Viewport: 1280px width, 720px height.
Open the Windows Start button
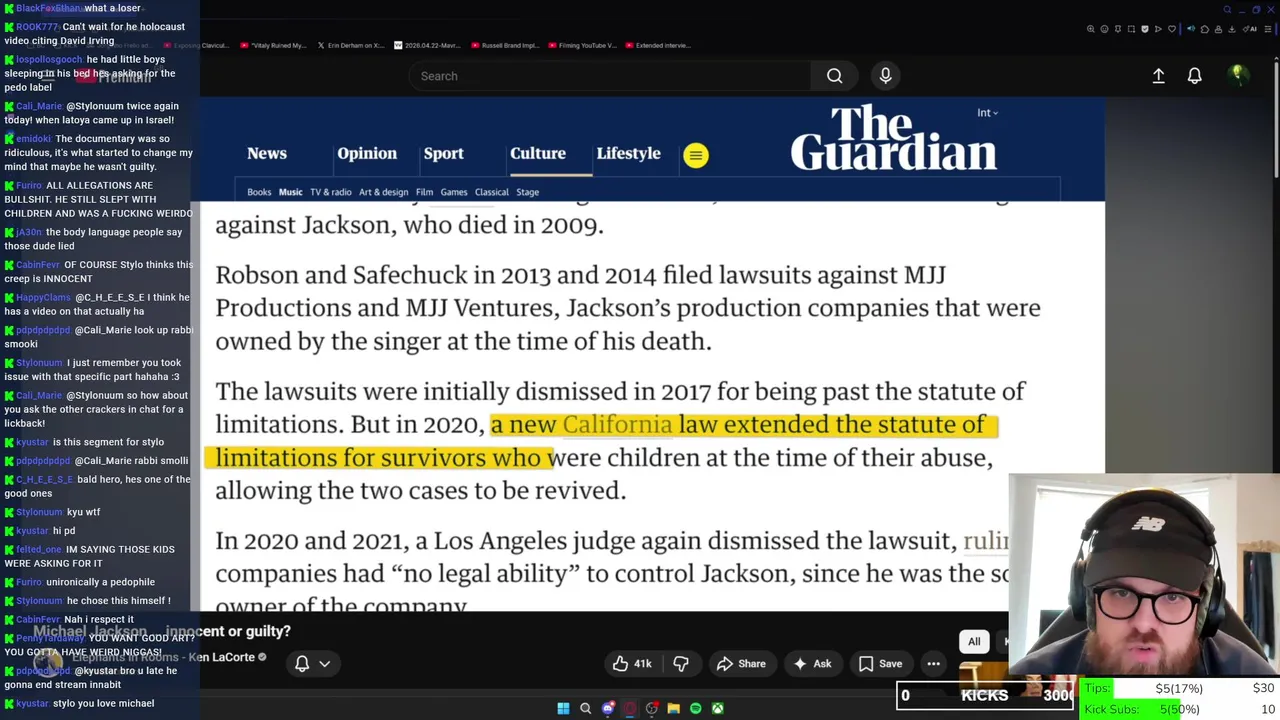tap(563, 709)
